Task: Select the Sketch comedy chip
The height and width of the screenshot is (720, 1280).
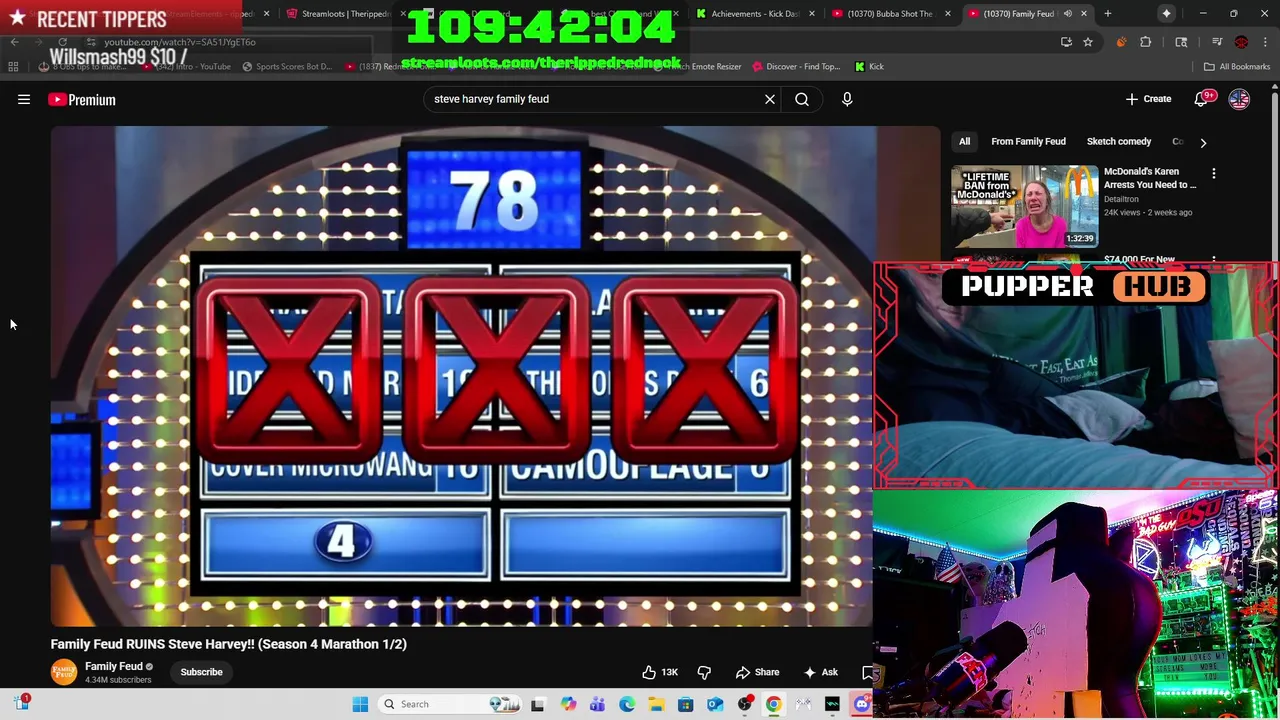Action: (1118, 142)
